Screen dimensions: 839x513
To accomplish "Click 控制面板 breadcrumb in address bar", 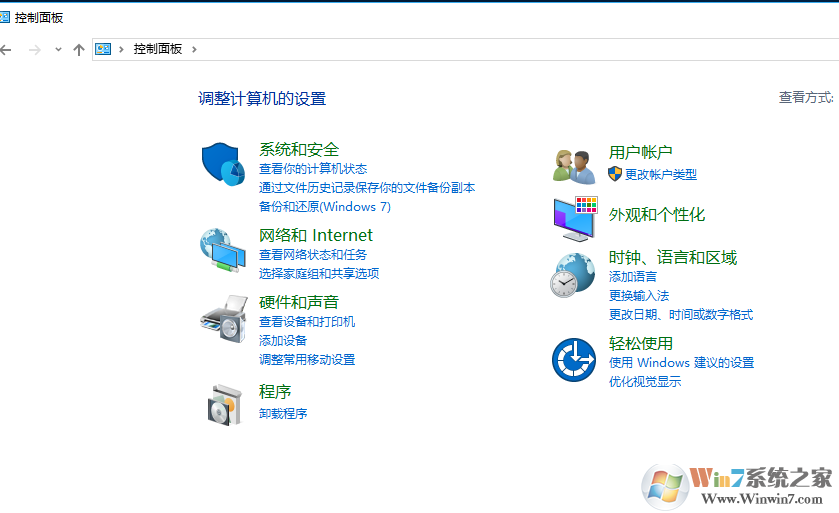I will pyautogui.click(x=158, y=49).
